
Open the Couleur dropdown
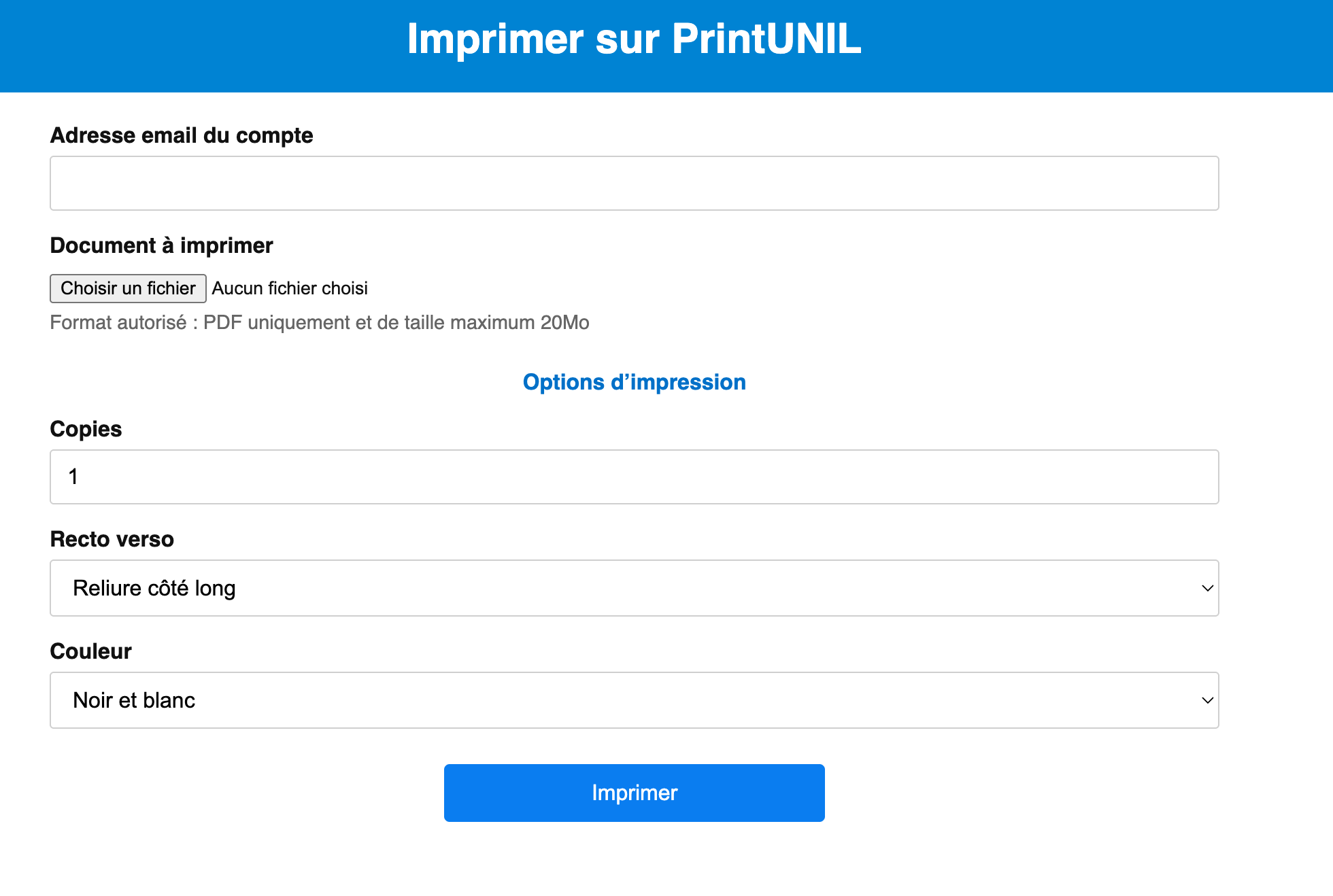click(634, 700)
